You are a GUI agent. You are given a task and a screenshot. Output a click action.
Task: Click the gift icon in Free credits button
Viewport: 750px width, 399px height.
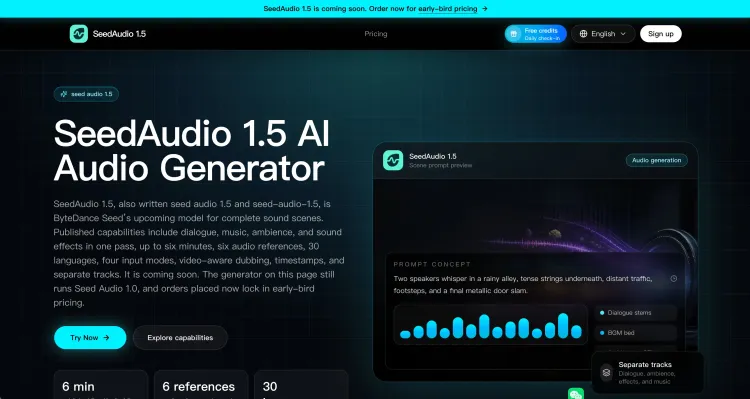514,34
